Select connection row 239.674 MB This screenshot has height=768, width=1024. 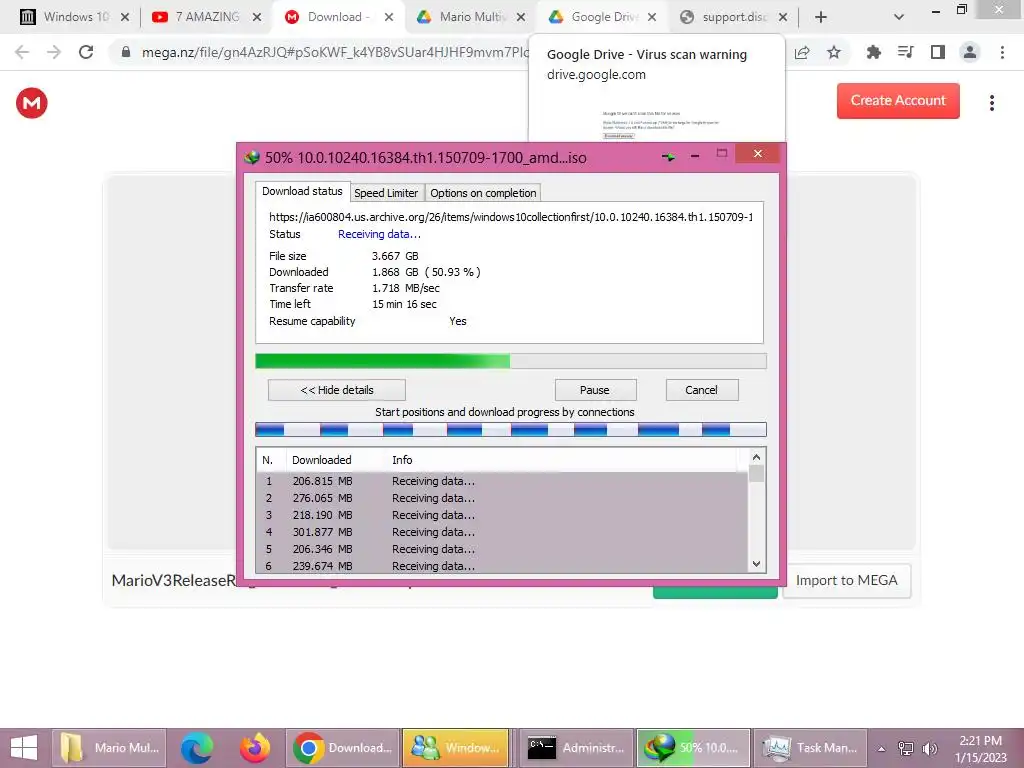(502, 566)
